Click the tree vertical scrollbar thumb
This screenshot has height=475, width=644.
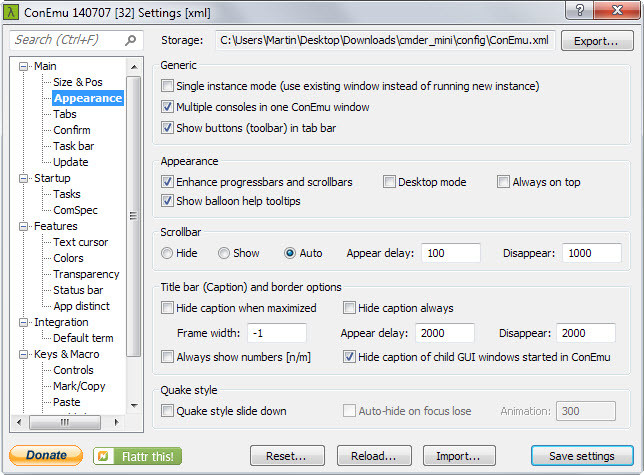pos(134,216)
